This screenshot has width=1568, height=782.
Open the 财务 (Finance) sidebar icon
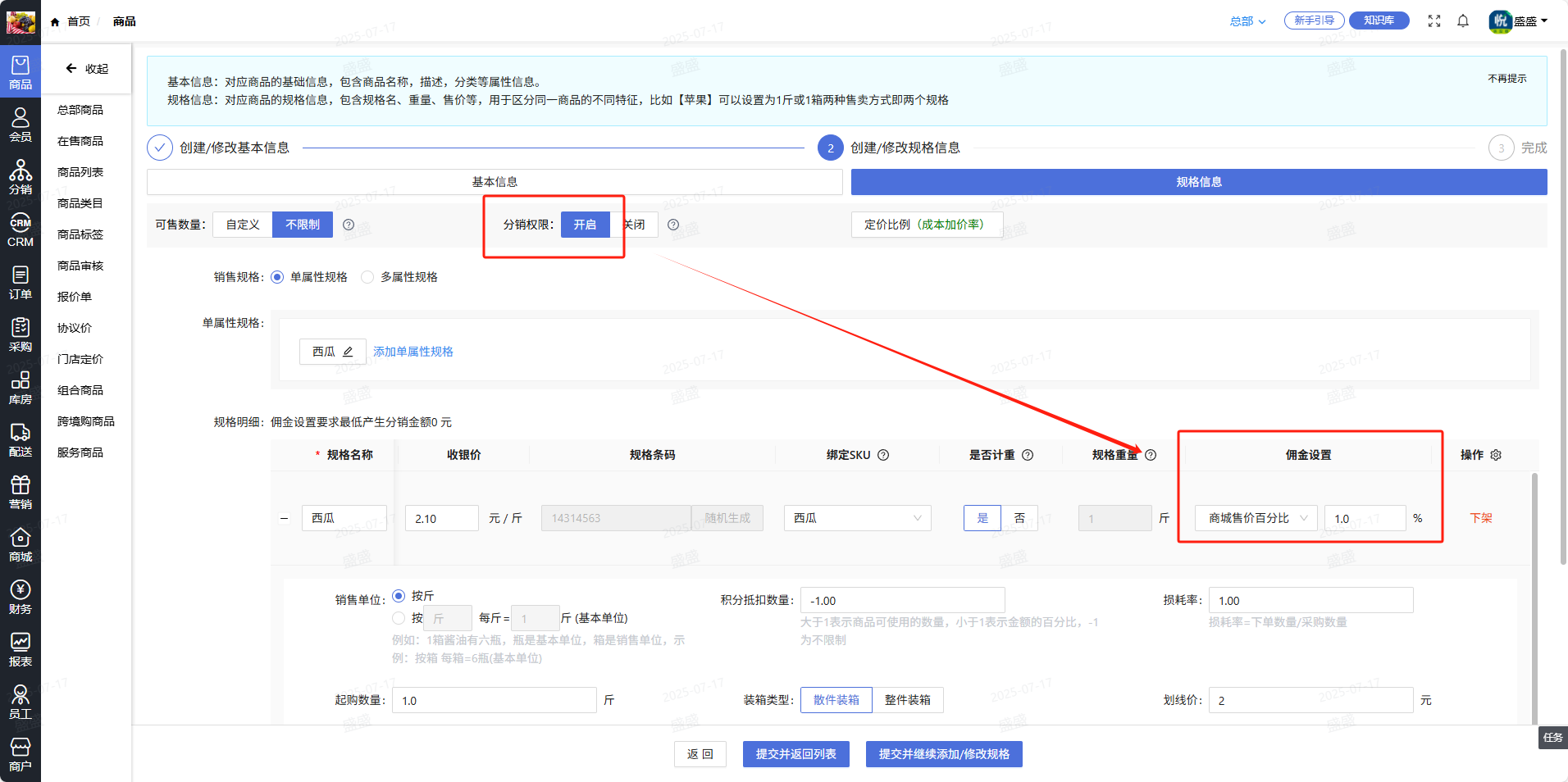click(21, 597)
